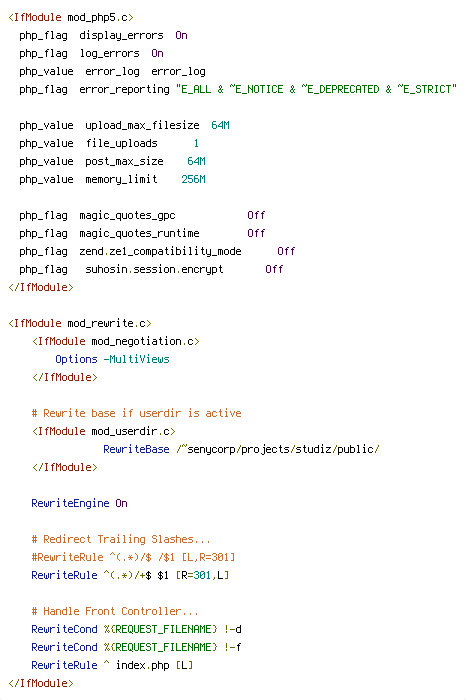Click the RewriteCond line ending with !-d
Screen dimensions: 466x700
136,629
